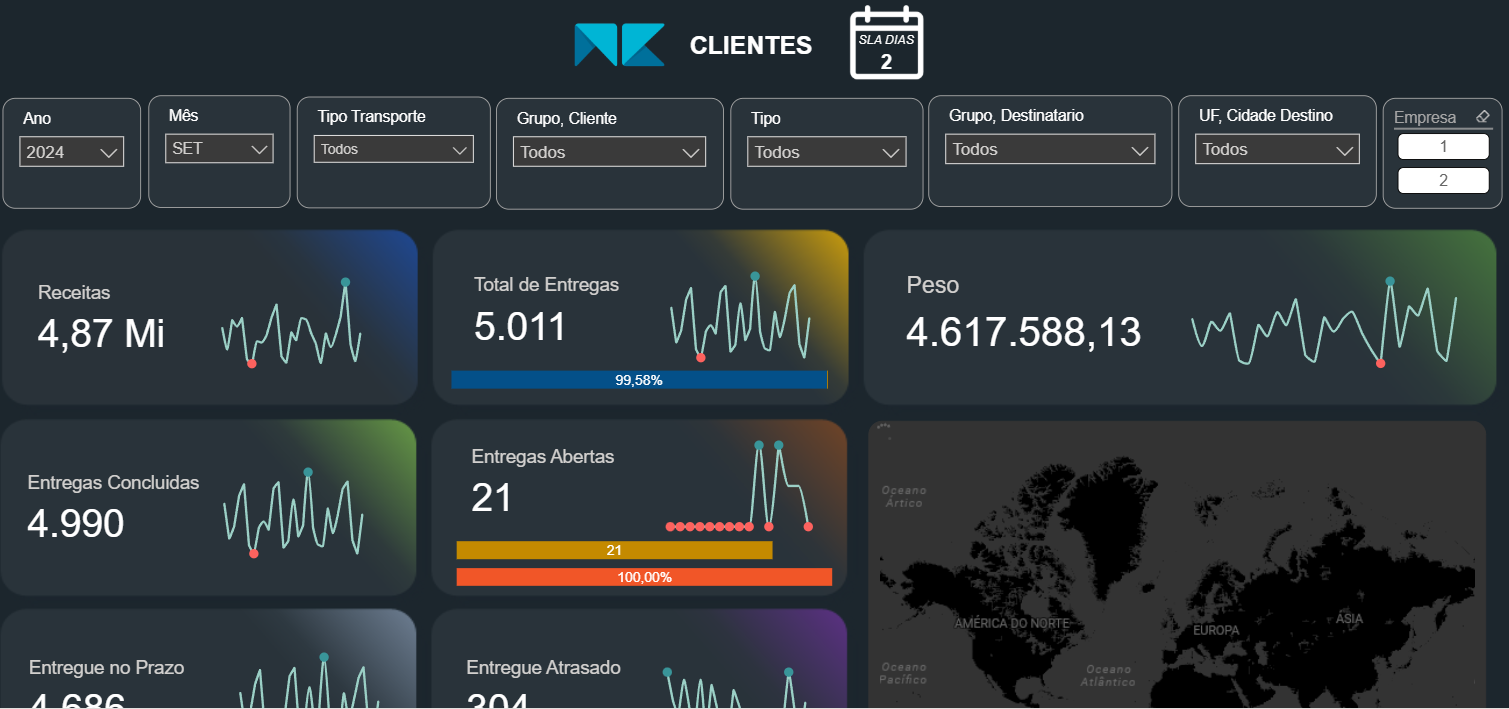Click the Peso card label
The height and width of the screenshot is (709, 1509).
933,285
